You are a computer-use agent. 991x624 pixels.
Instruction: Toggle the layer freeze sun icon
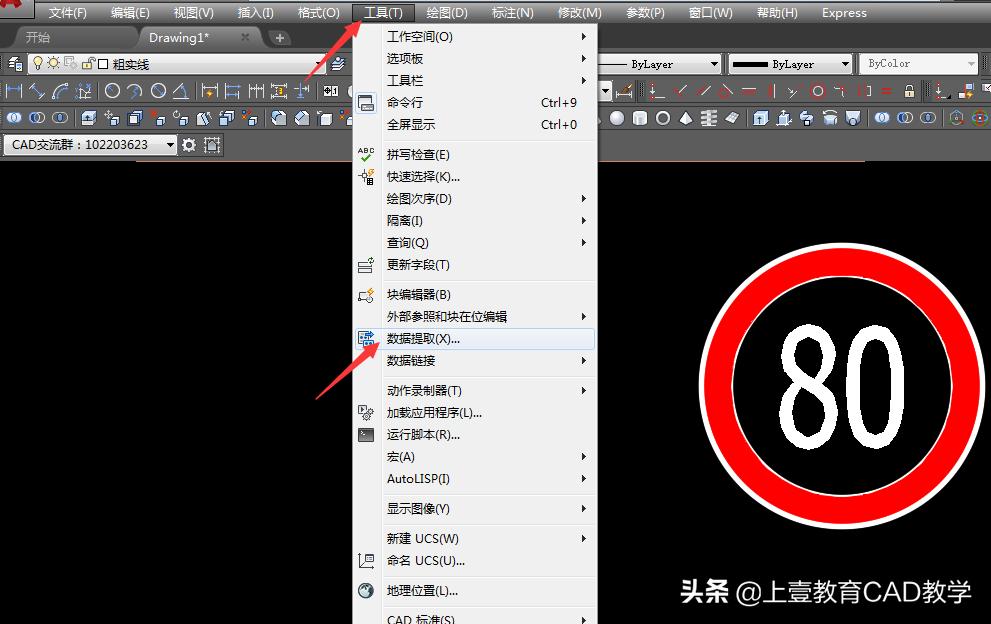coord(54,64)
